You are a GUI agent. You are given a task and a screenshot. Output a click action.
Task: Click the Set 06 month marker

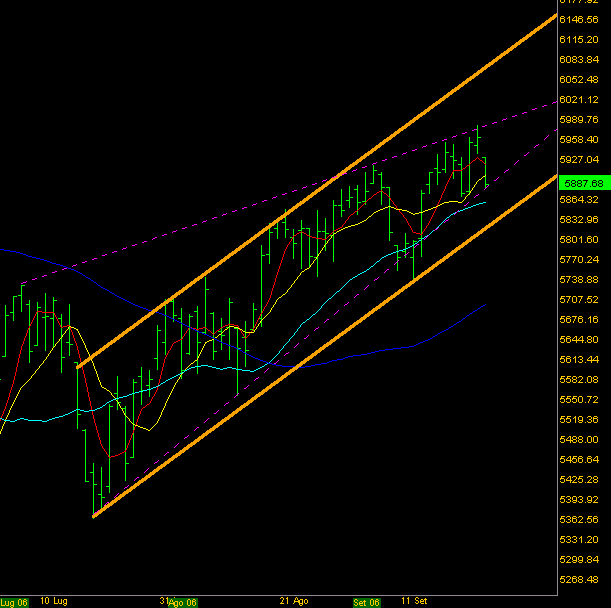(x=366, y=602)
